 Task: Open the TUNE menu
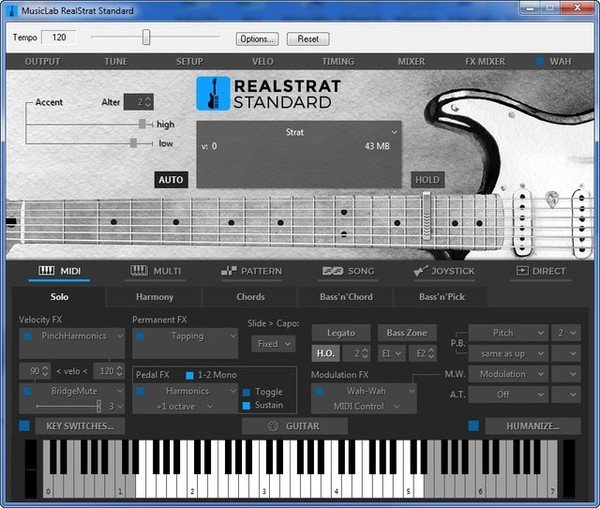click(116, 61)
